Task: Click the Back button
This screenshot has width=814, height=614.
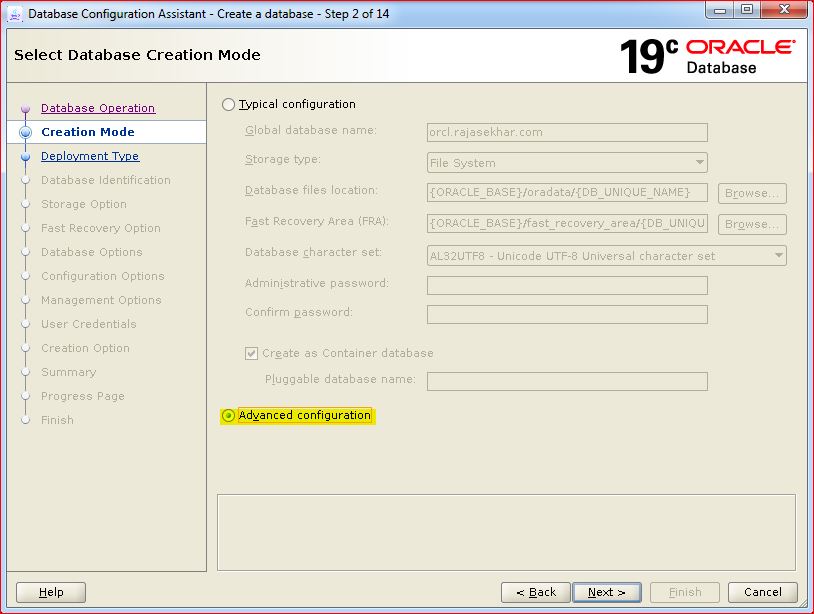Action: point(535,592)
